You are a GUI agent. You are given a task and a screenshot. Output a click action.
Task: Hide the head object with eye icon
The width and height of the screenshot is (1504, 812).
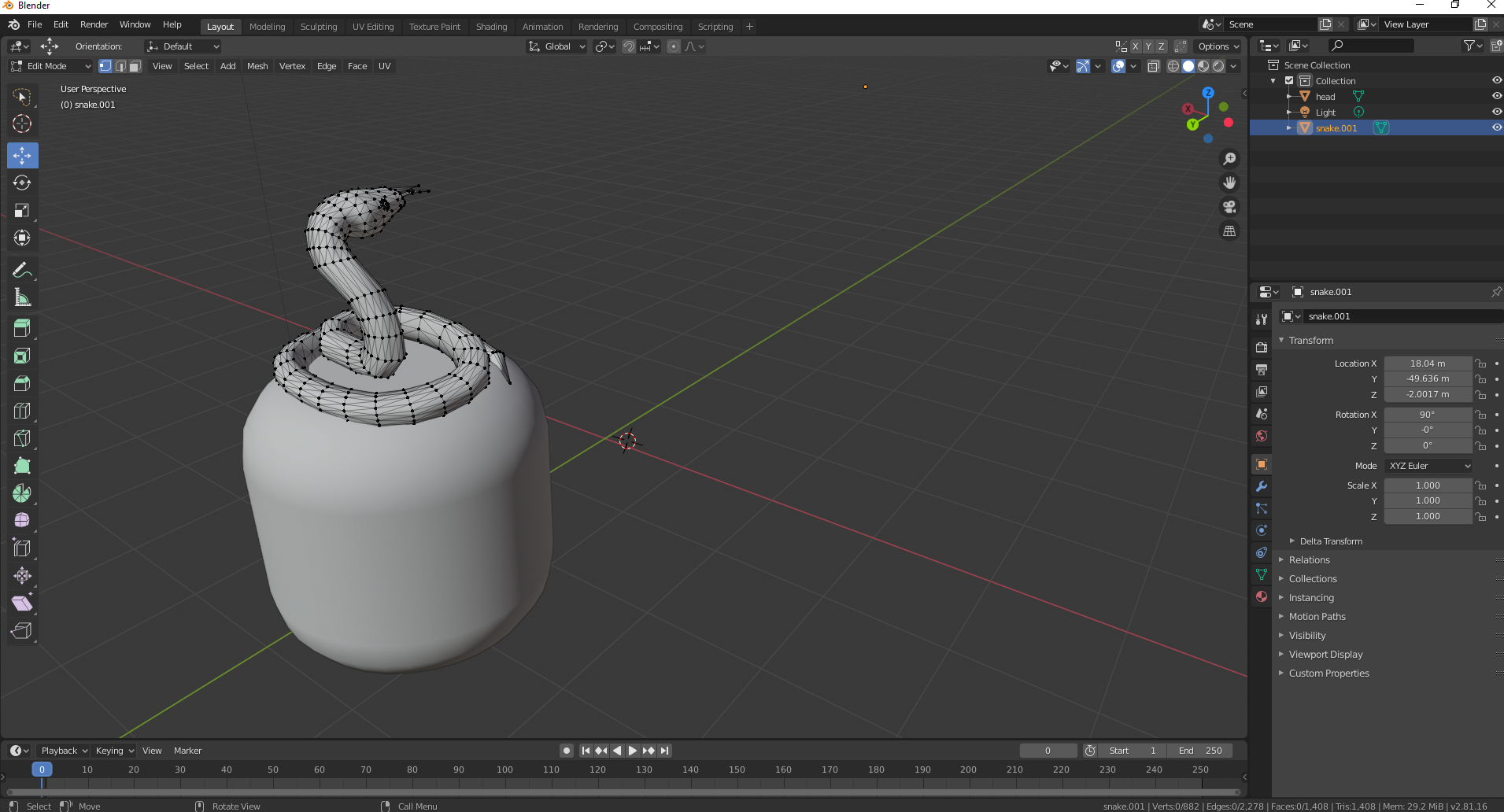point(1496,96)
